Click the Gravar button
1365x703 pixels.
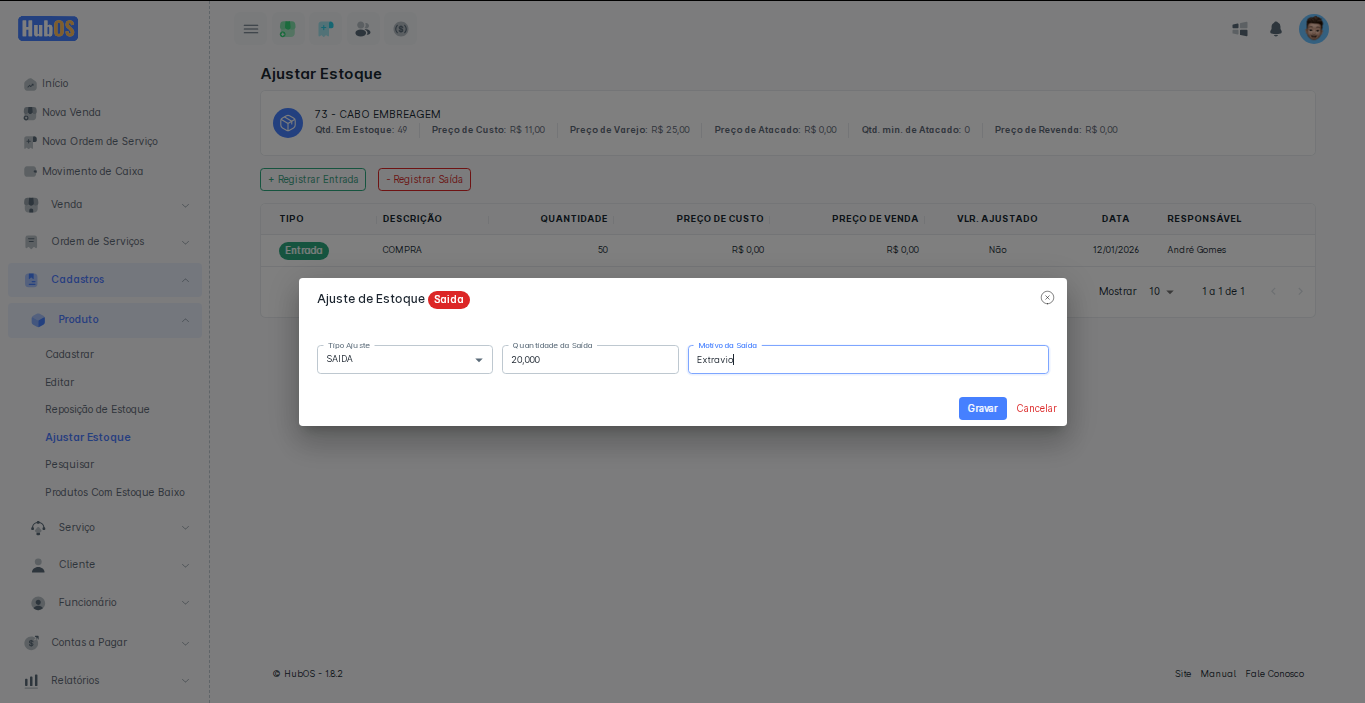pos(982,408)
